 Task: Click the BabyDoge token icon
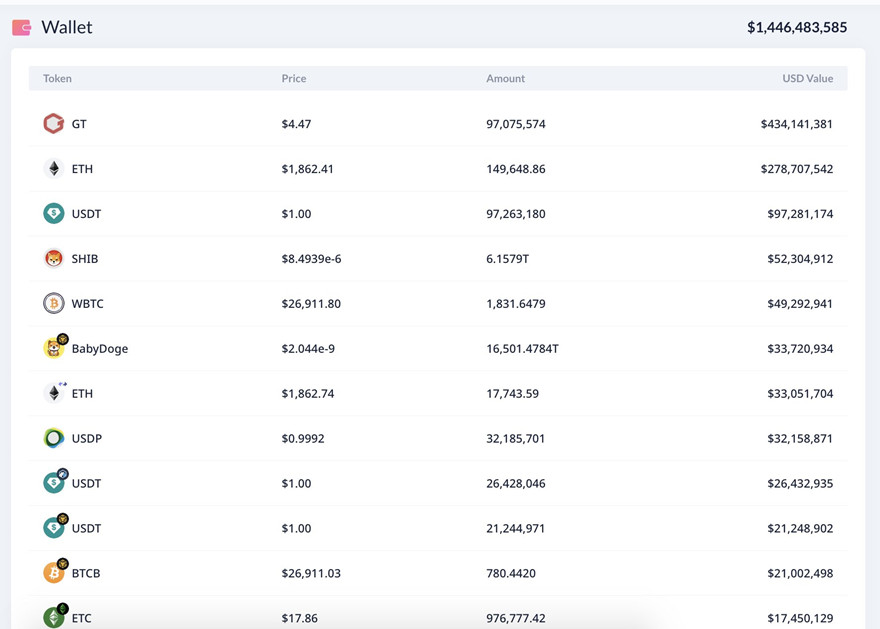55,347
